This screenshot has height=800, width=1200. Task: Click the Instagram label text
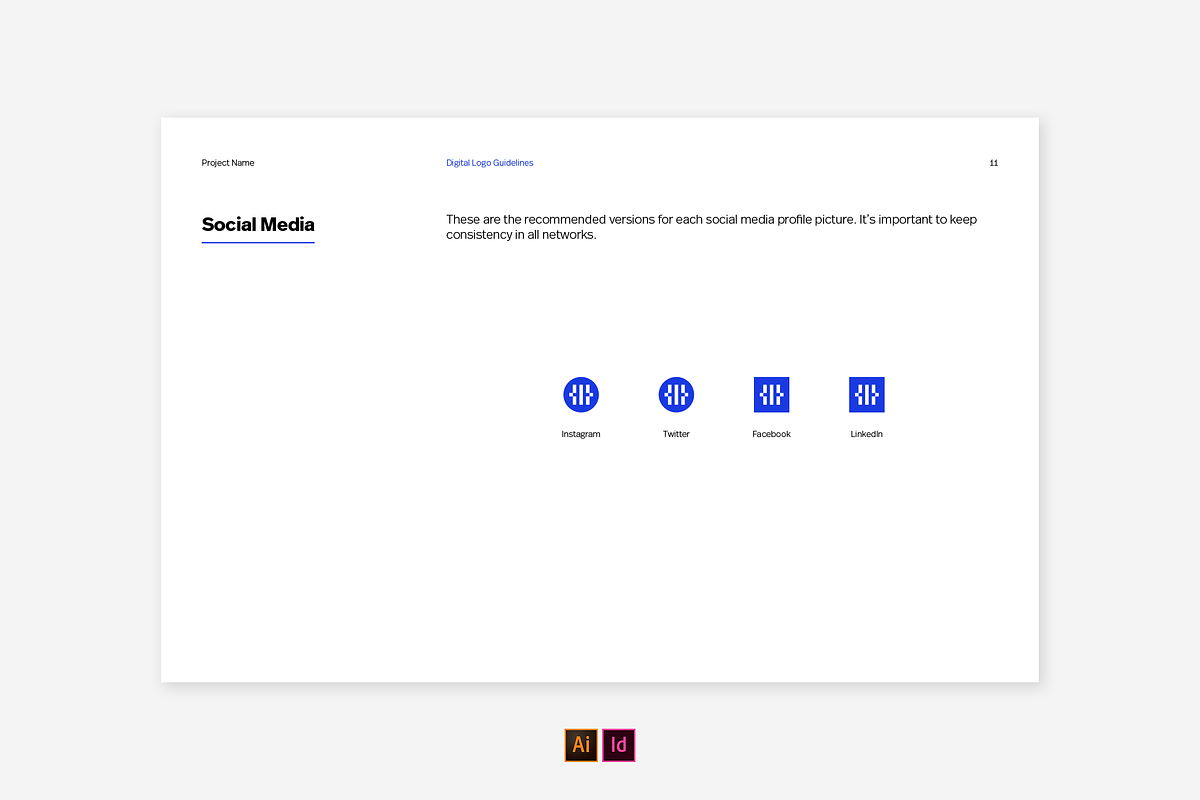point(580,434)
